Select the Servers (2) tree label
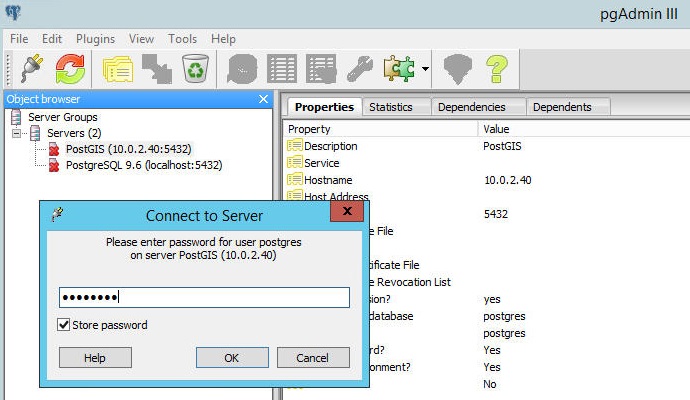The height and width of the screenshot is (400, 690). (x=74, y=133)
